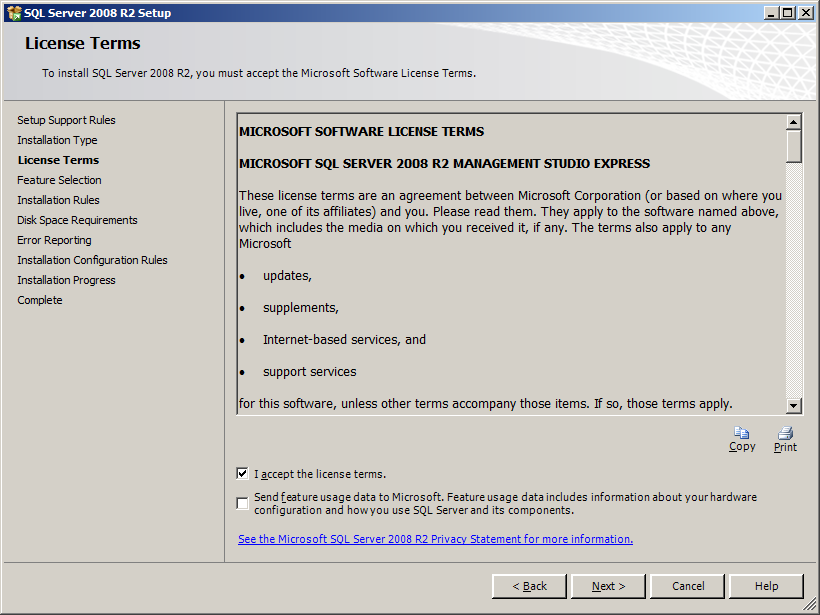This screenshot has height=615, width=820.
Task: Select 'Installation Type' step in sidebar
Action: pyautogui.click(x=57, y=140)
